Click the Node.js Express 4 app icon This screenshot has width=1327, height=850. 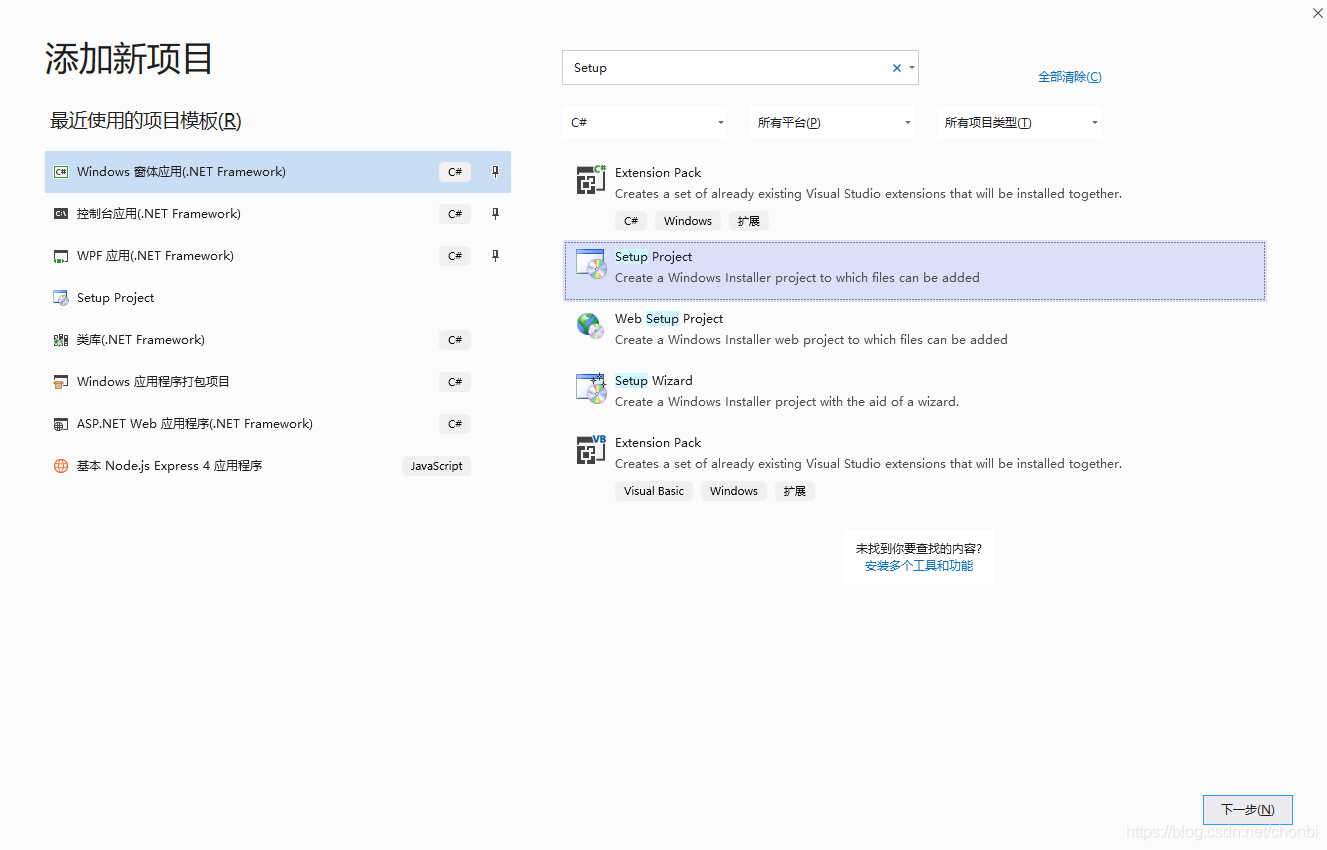coord(61,466)
